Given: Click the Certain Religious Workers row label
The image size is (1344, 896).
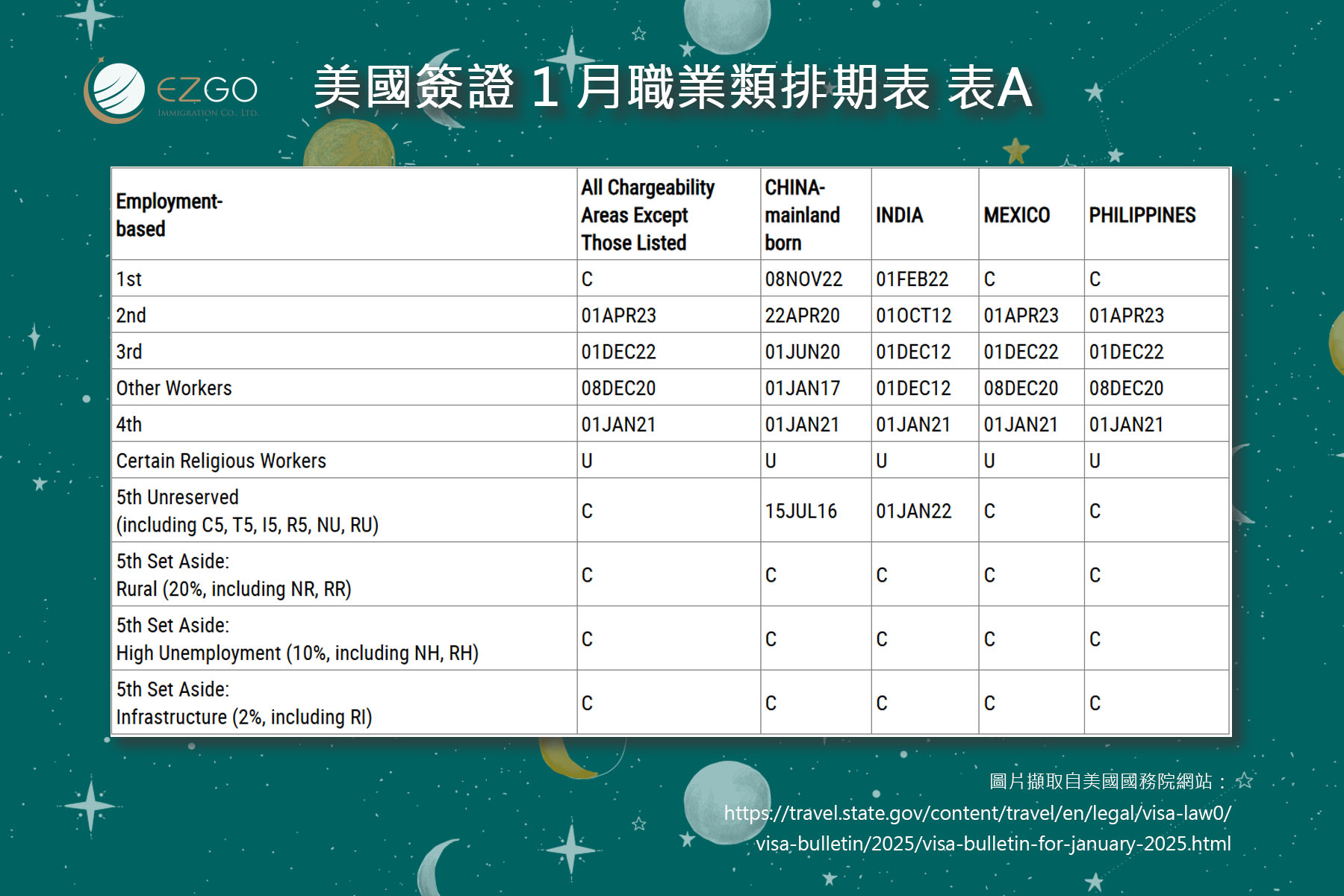Looking at the screenshot, I should coord(221,461).
